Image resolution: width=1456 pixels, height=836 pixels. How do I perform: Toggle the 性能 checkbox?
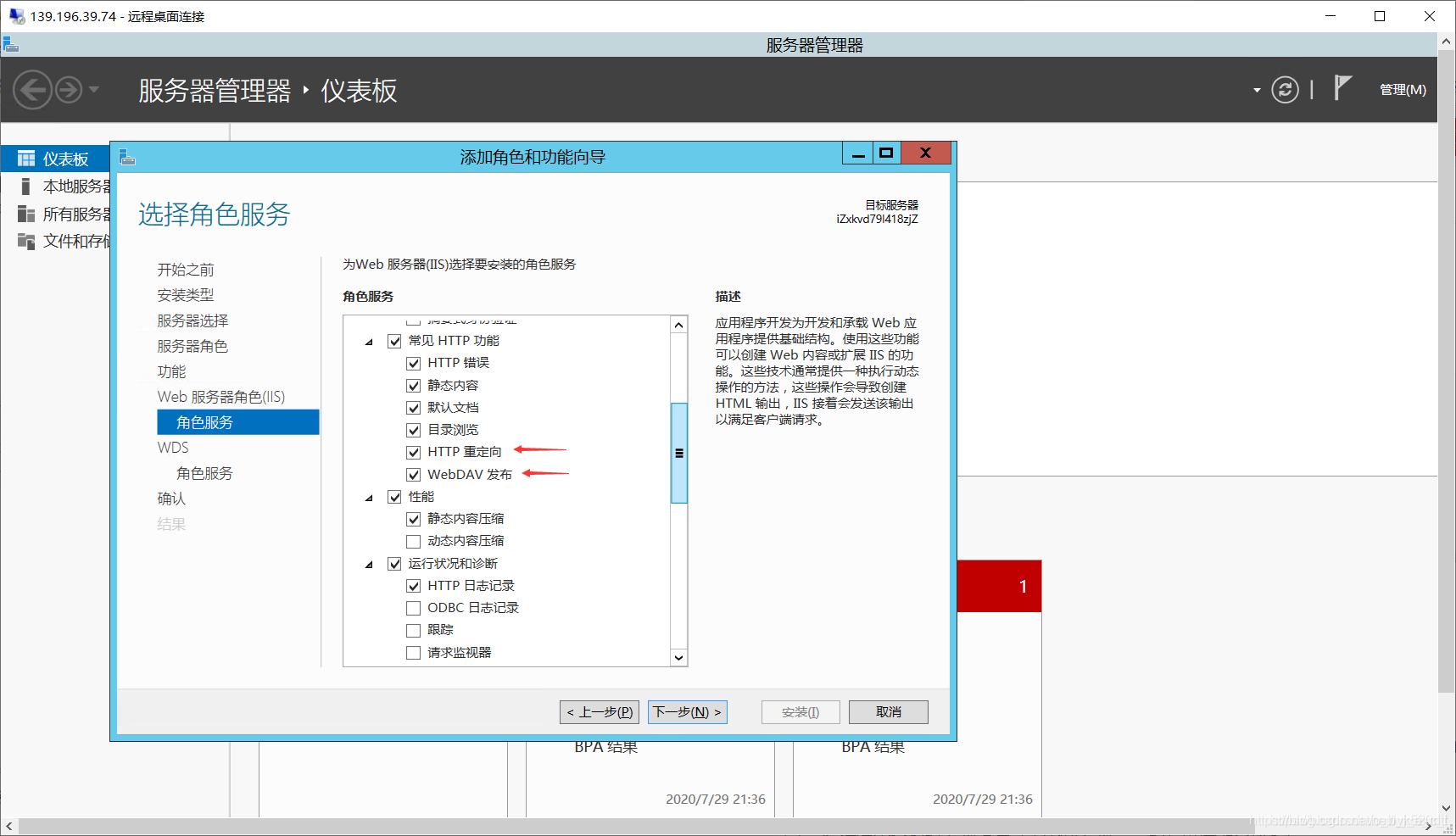tap(394, 497)
